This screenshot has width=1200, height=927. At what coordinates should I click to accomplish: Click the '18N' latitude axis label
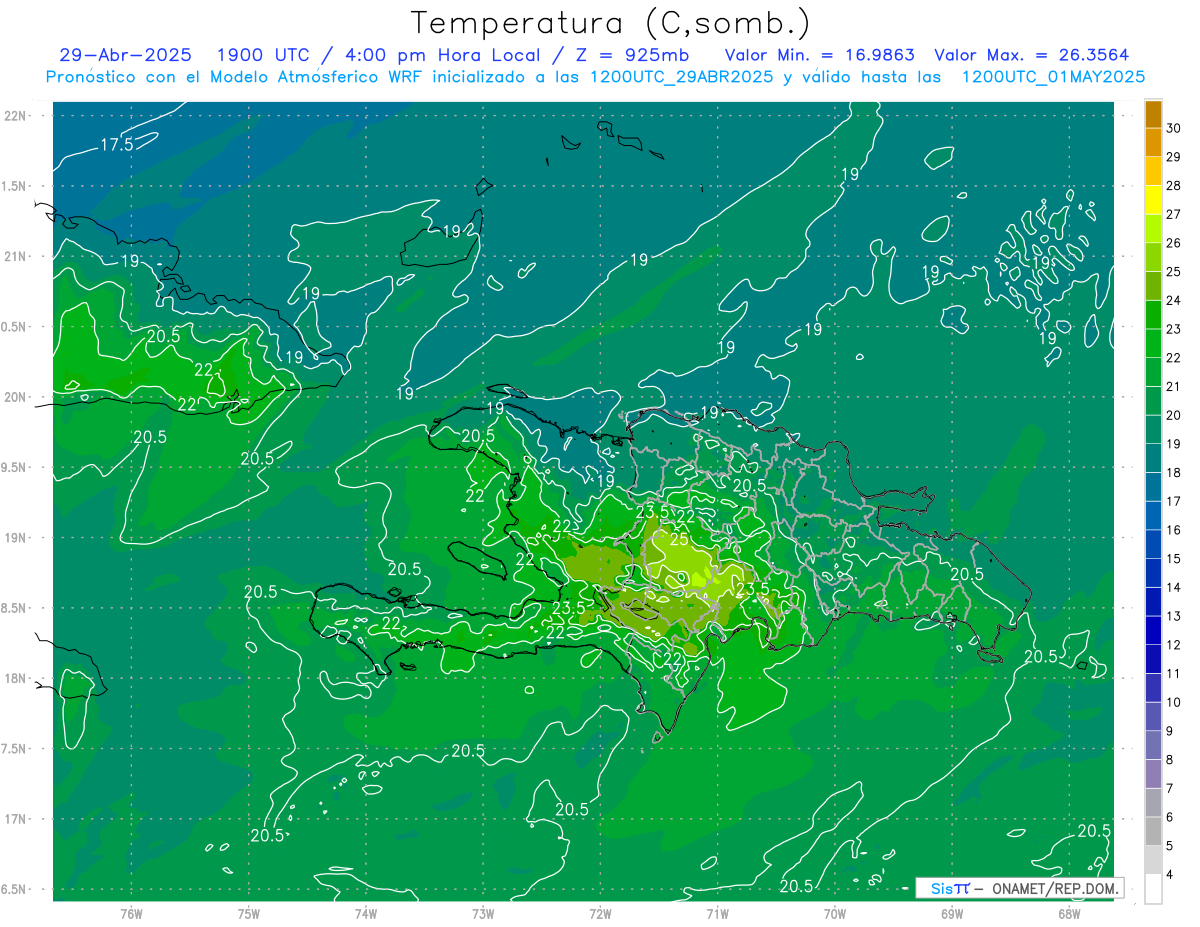coord(17,678)
